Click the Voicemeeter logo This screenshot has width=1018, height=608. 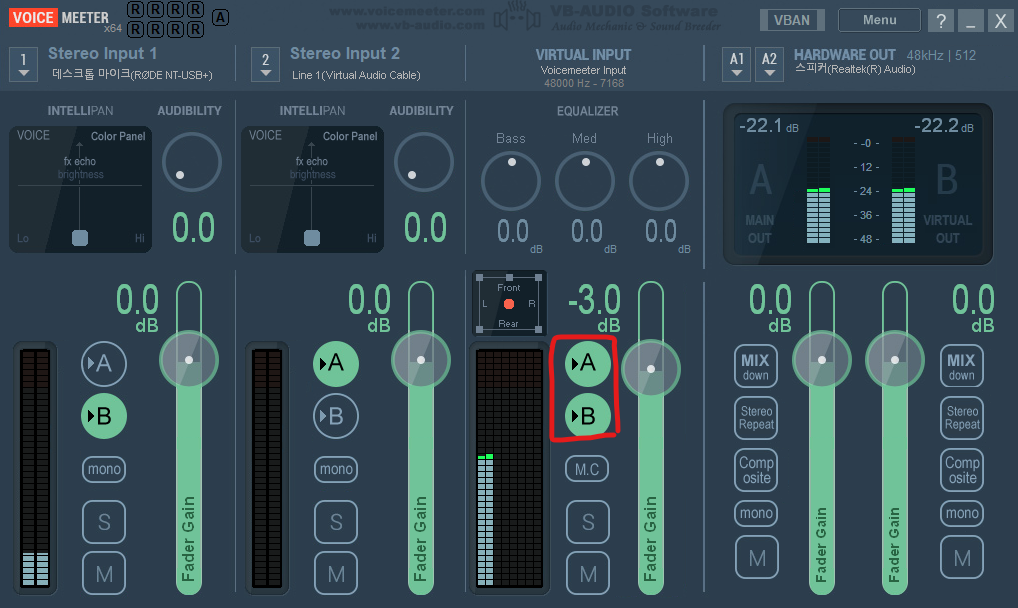59,18
